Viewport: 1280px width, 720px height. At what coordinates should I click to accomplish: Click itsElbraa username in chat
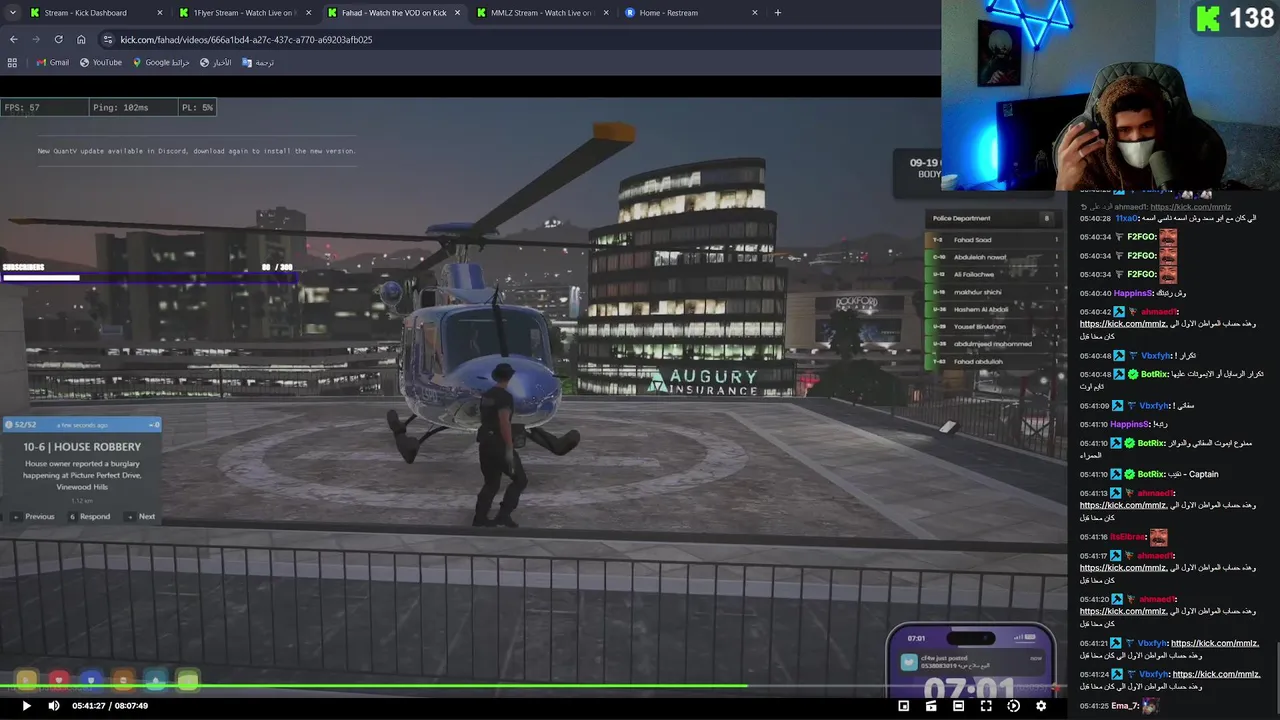click(1127, 537)
